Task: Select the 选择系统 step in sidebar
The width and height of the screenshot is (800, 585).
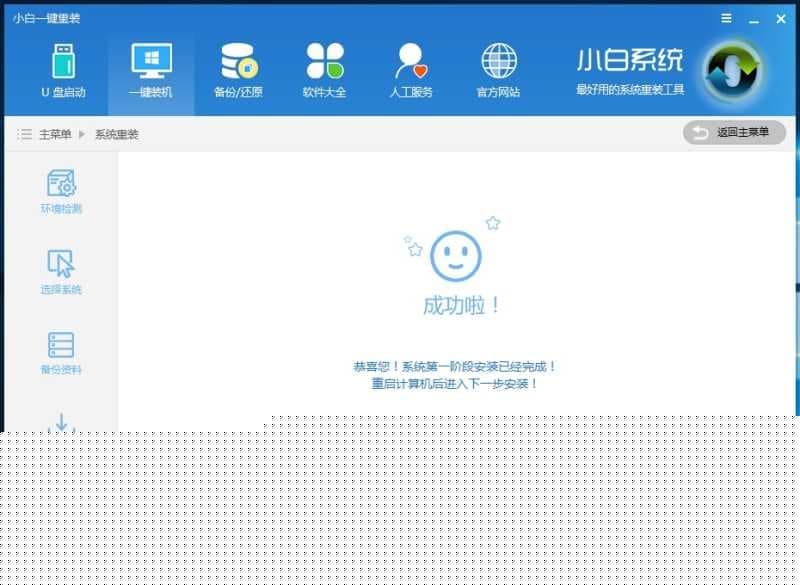Action: coord(61,272)
